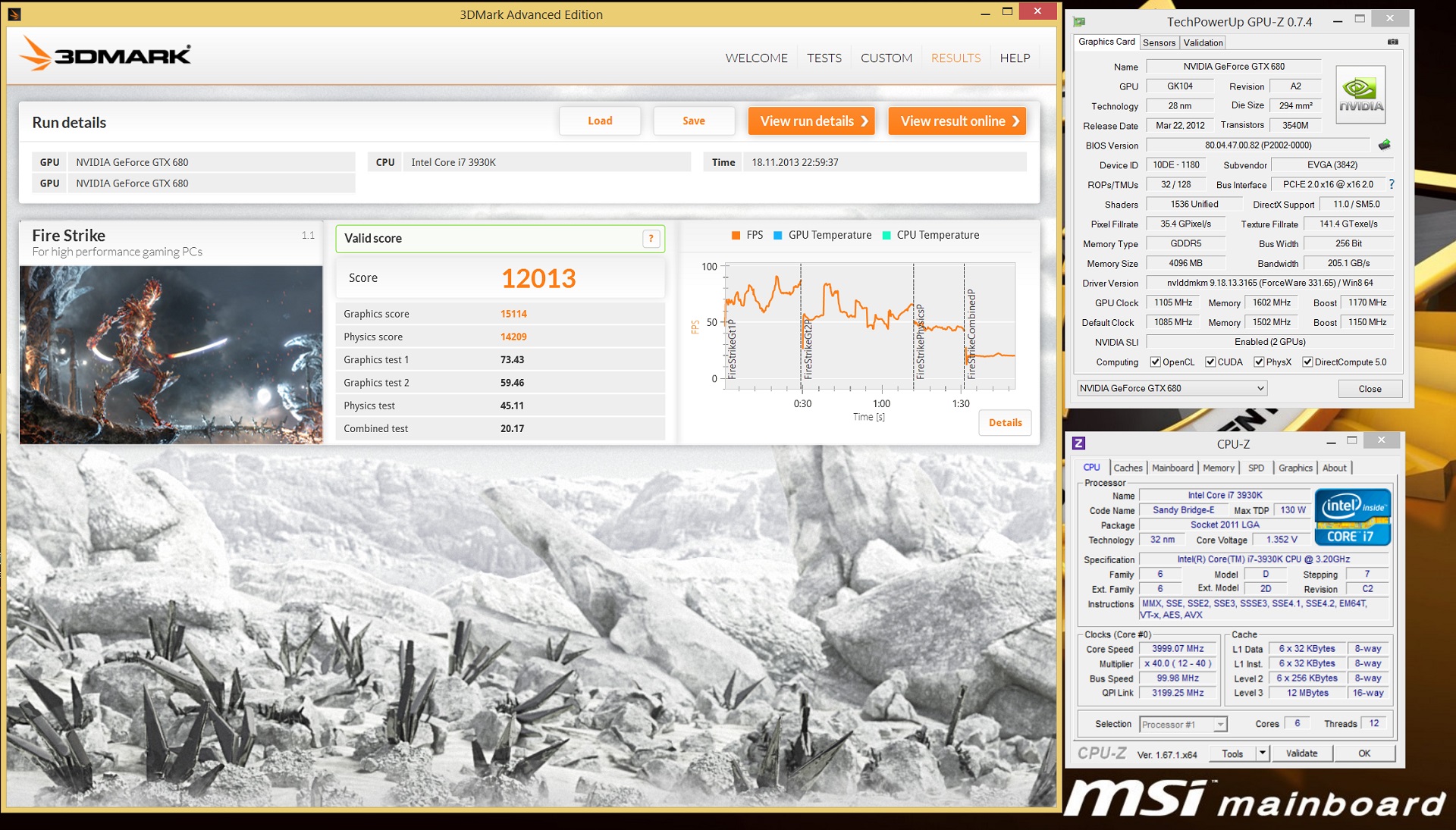
Task: Open the TESTS tab in 3DMark
Action: [x=824, y=58]
